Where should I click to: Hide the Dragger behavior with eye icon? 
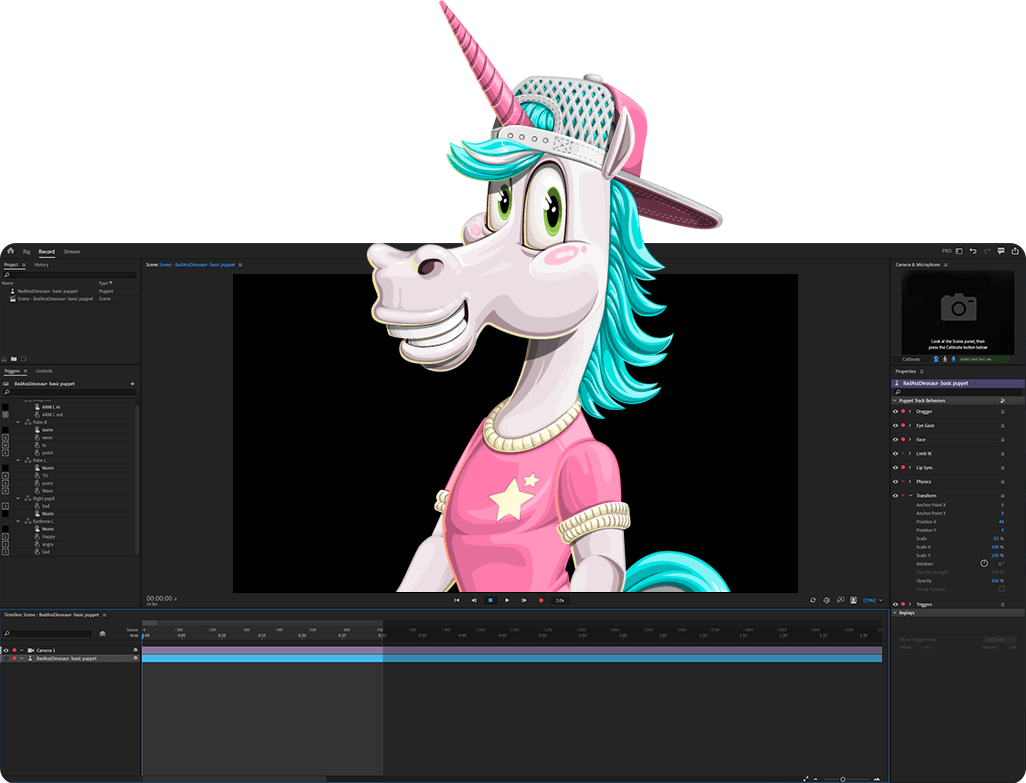click(x=895, y=411)
